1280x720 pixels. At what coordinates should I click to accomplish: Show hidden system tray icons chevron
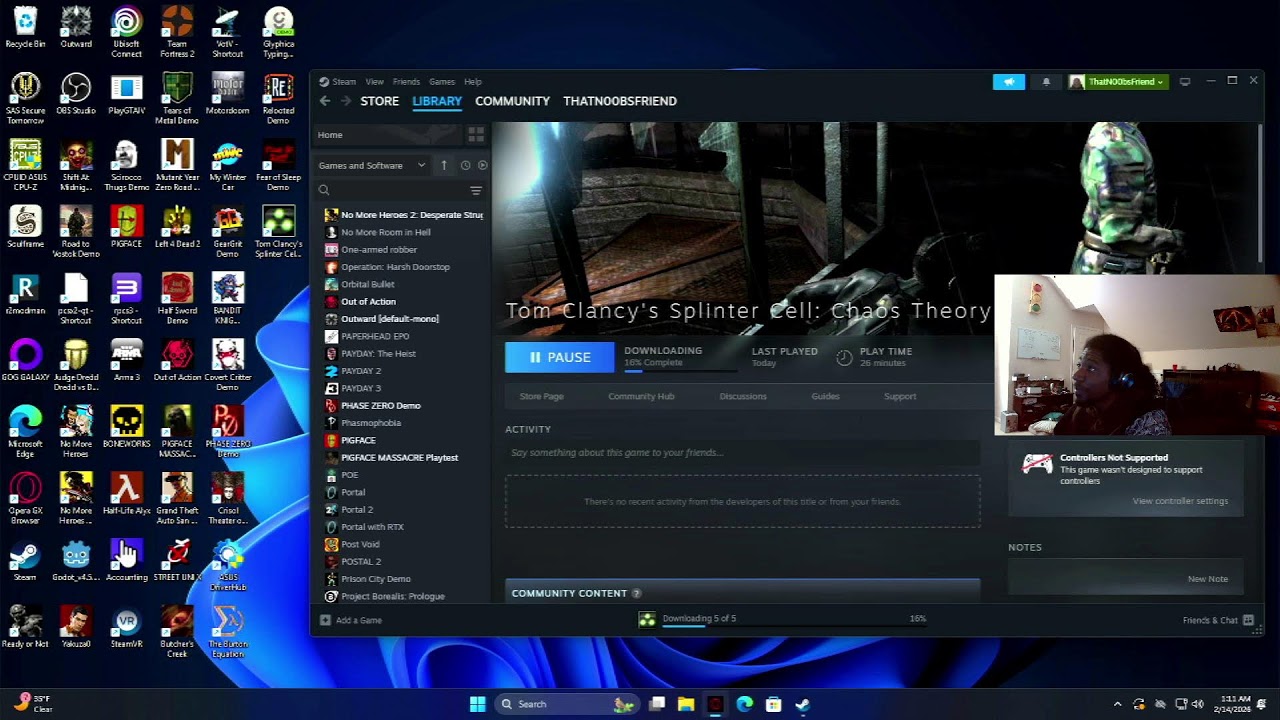(x=1117, y=704)
